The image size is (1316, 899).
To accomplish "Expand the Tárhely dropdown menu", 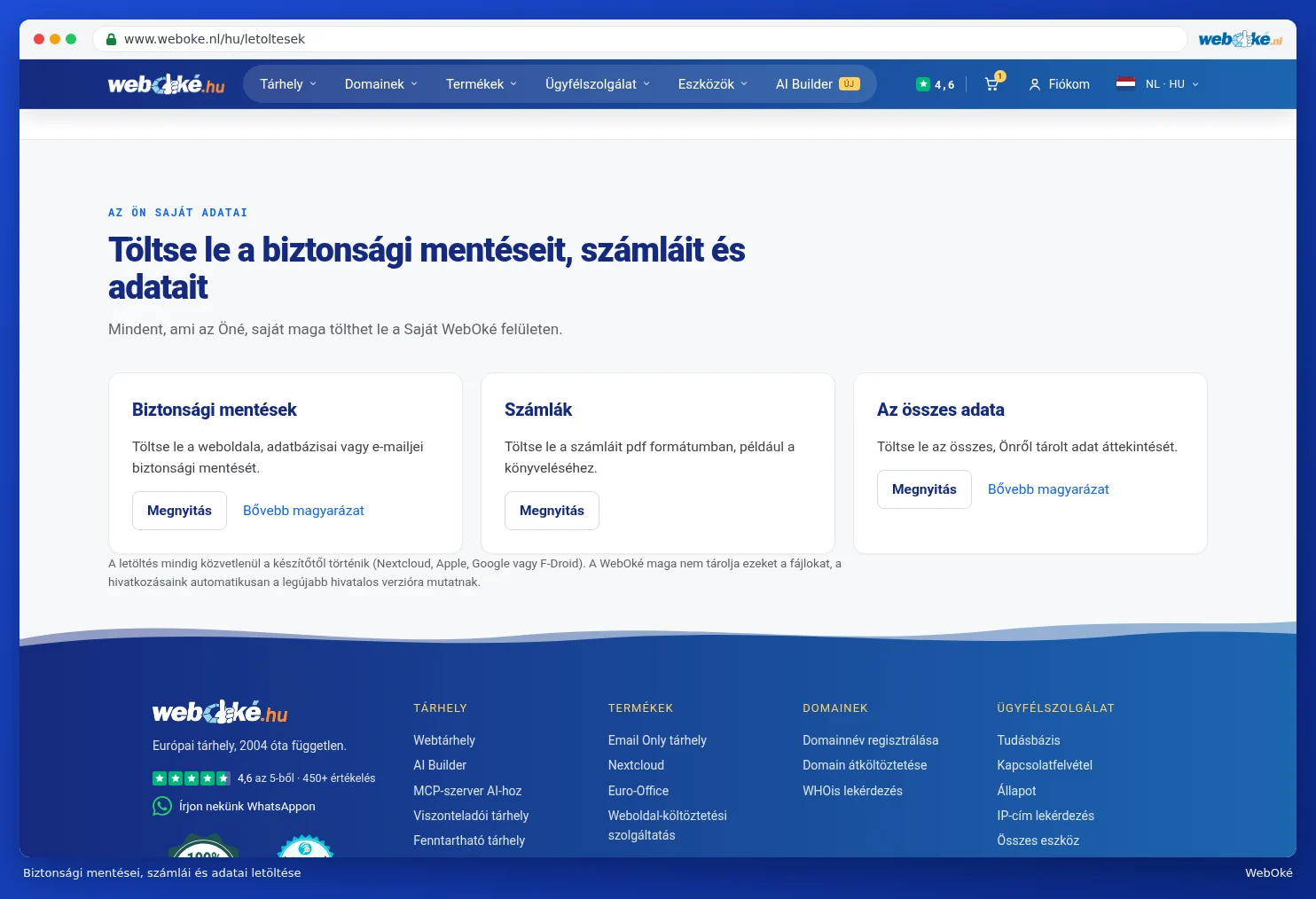I will (288, 84).
